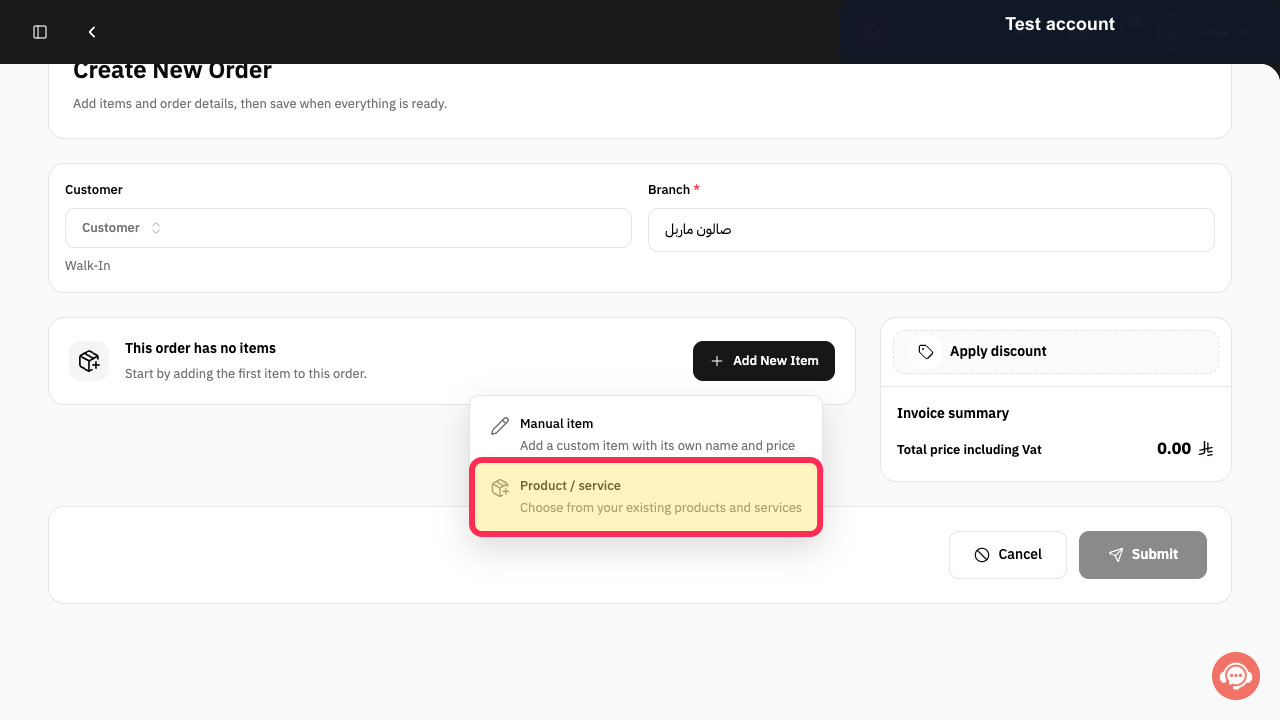Click the empty-order package icon
Screen dimensions: 1280x720
(x=89, y=361)
